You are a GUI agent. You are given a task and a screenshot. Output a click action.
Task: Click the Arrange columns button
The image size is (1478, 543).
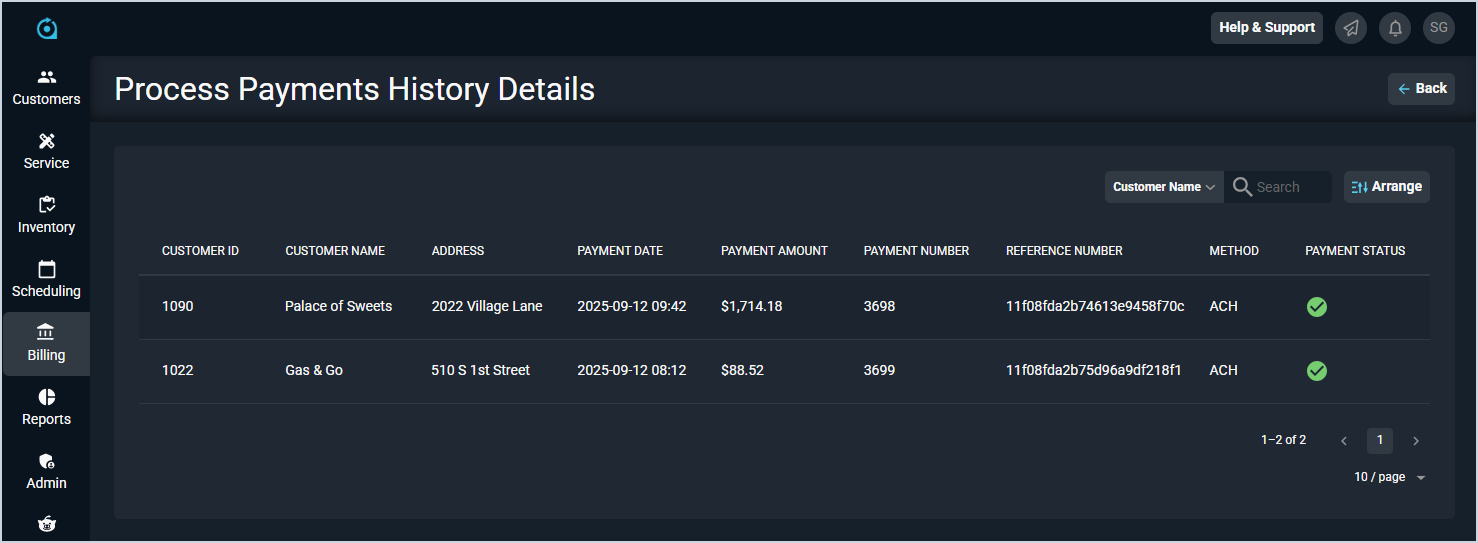click(x=1386, y=187)
